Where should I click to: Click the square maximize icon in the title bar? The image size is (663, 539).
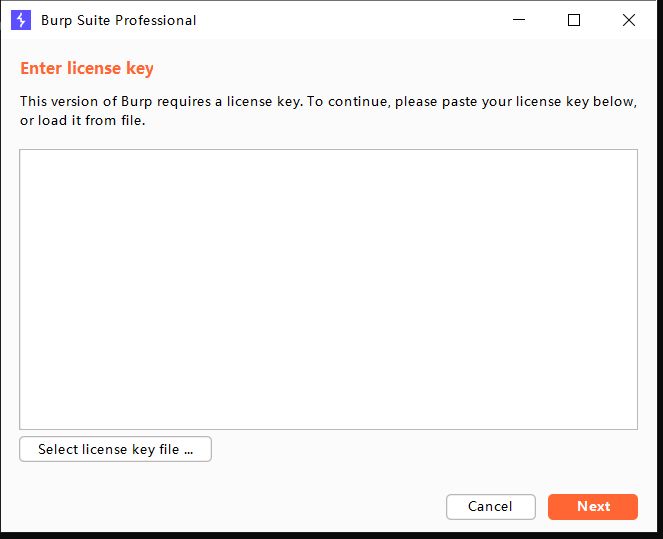(x=574, y=20)
